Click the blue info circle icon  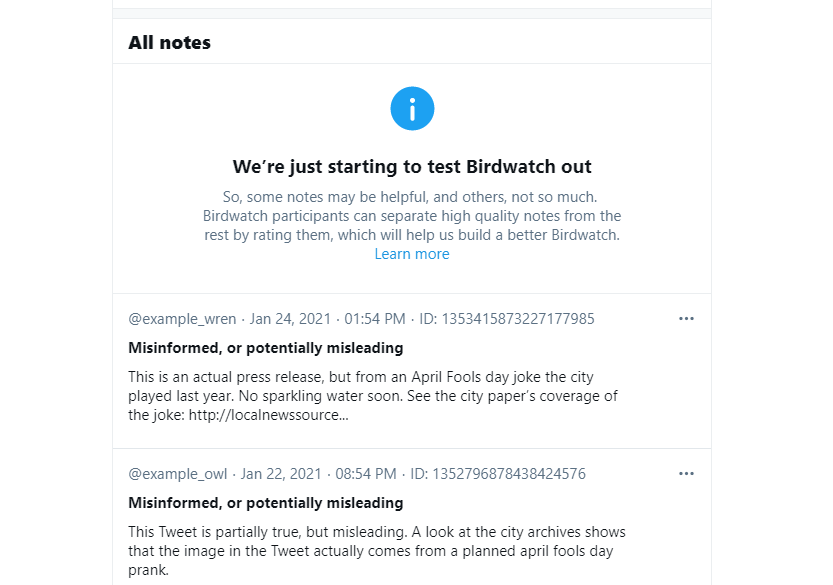tap(412, 108)
